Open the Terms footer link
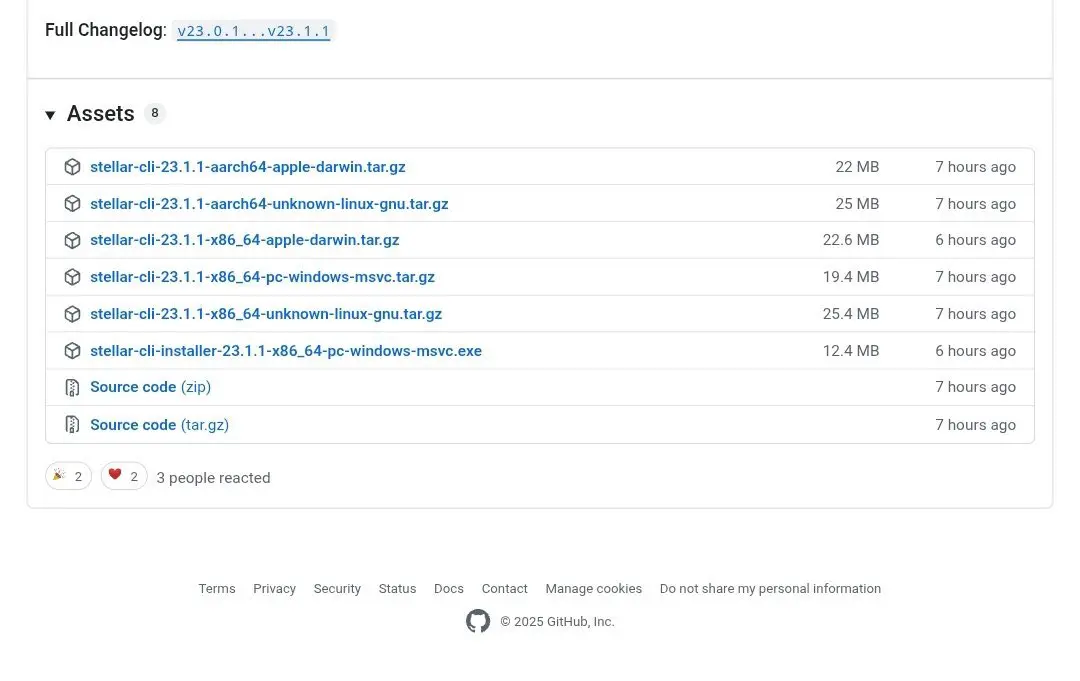Screen dimensions: 1080x681 click(x=217, y=589)
